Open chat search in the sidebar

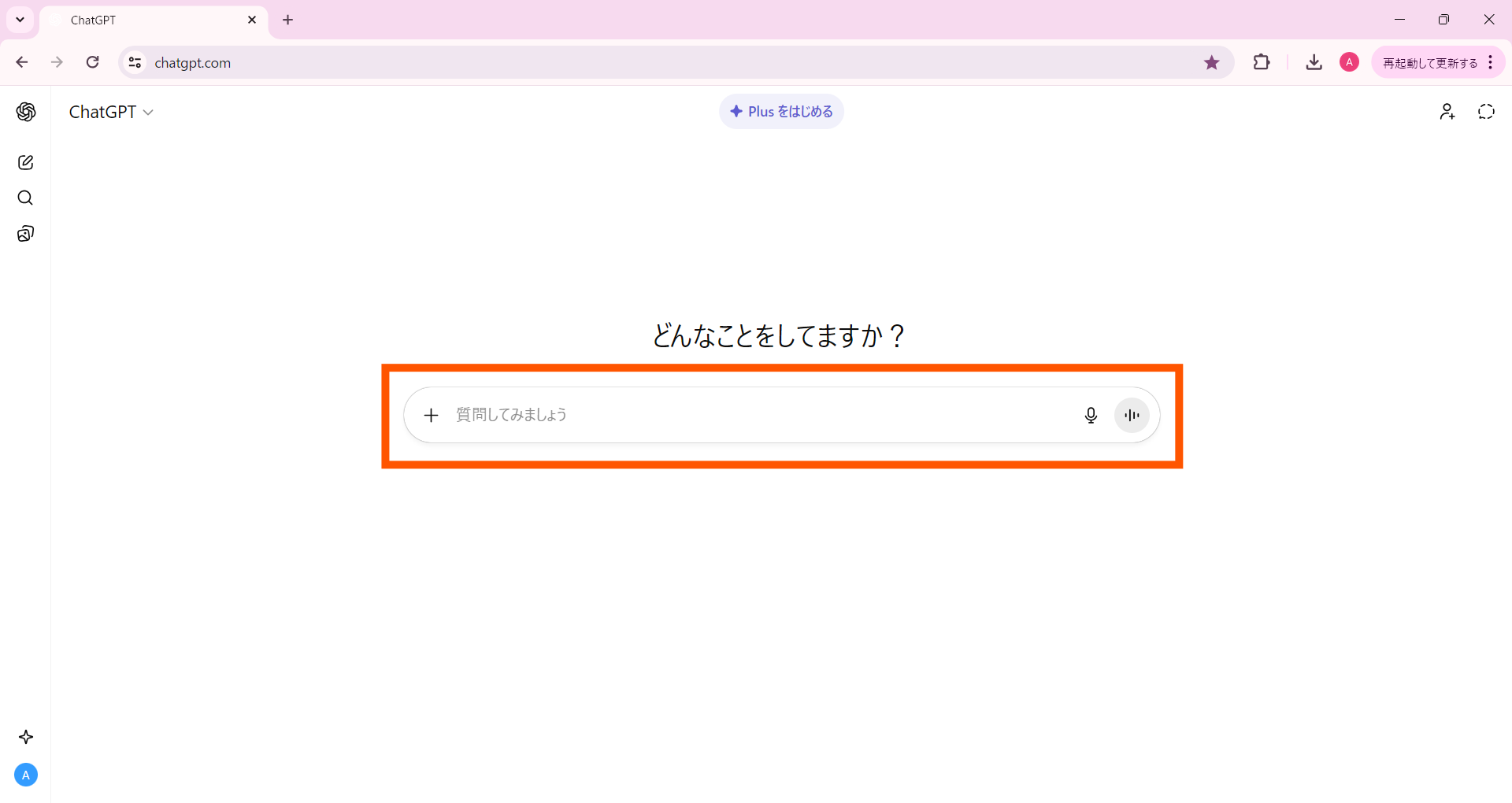(x=26, y=198)
